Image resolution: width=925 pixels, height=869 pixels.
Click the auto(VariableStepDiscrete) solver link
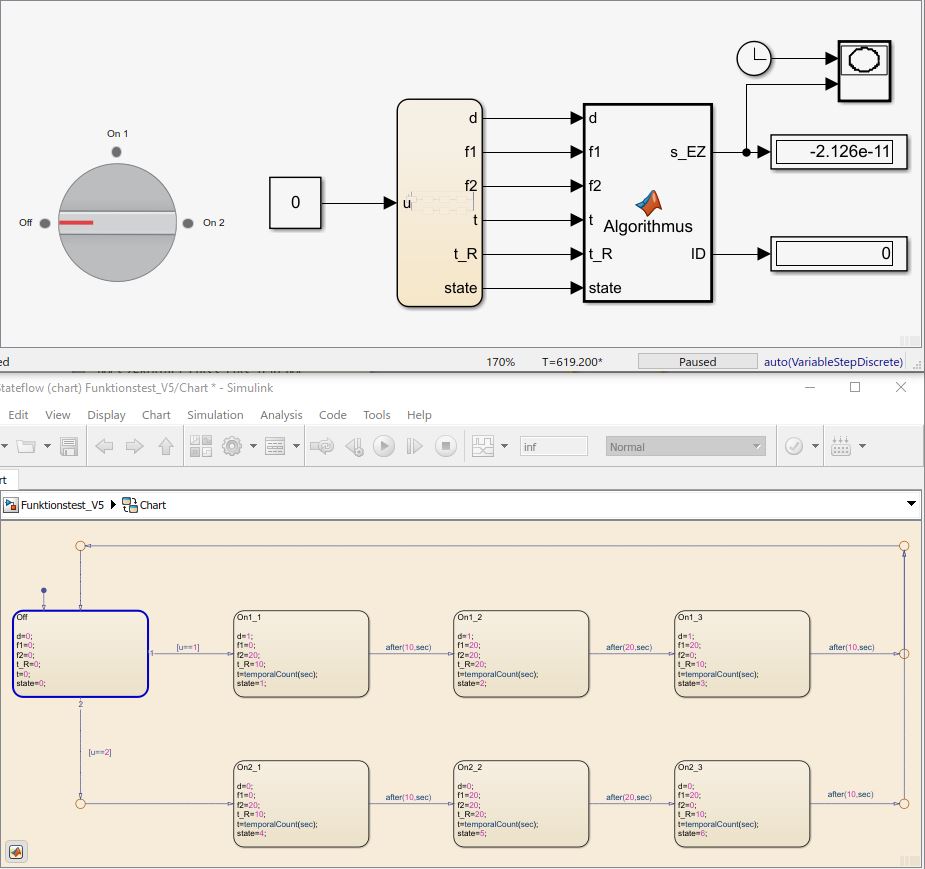pos(833,362)
